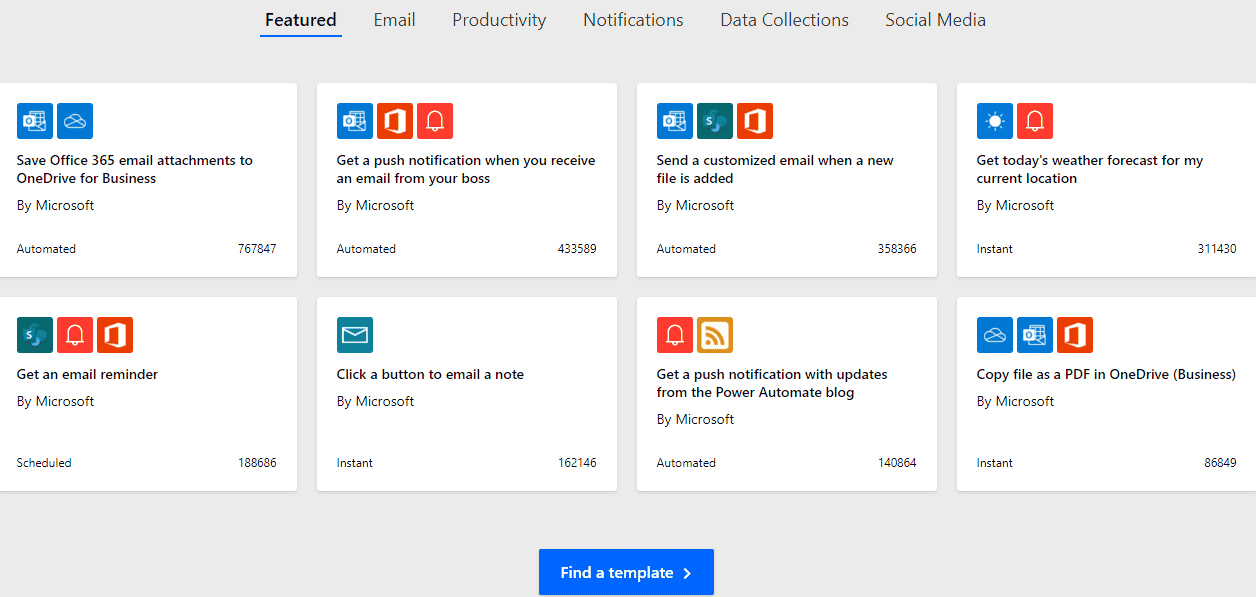Click Office icon in boss email notification card

tap(395, 121)
